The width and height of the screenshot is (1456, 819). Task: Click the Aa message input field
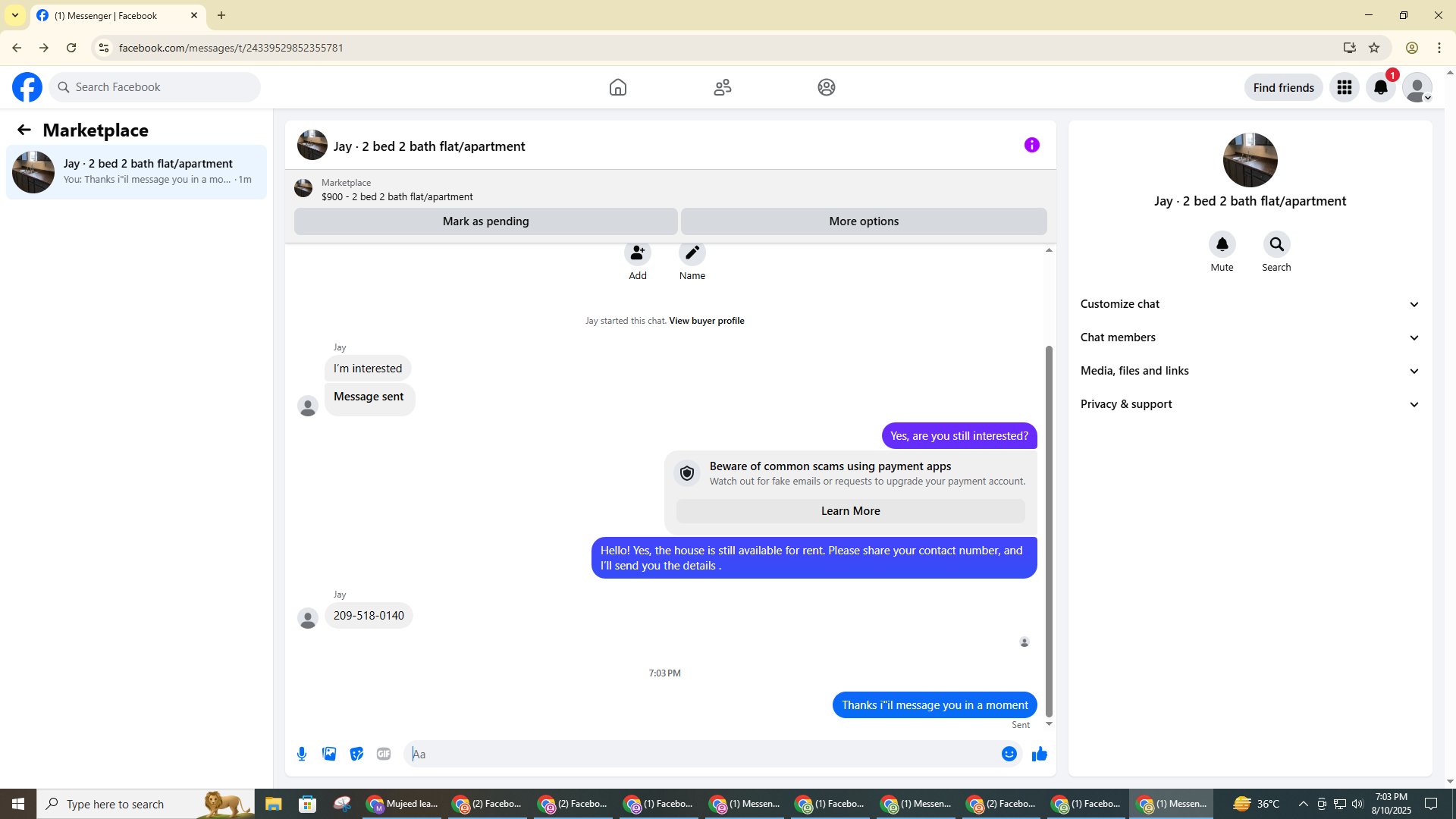pos(698,754)
